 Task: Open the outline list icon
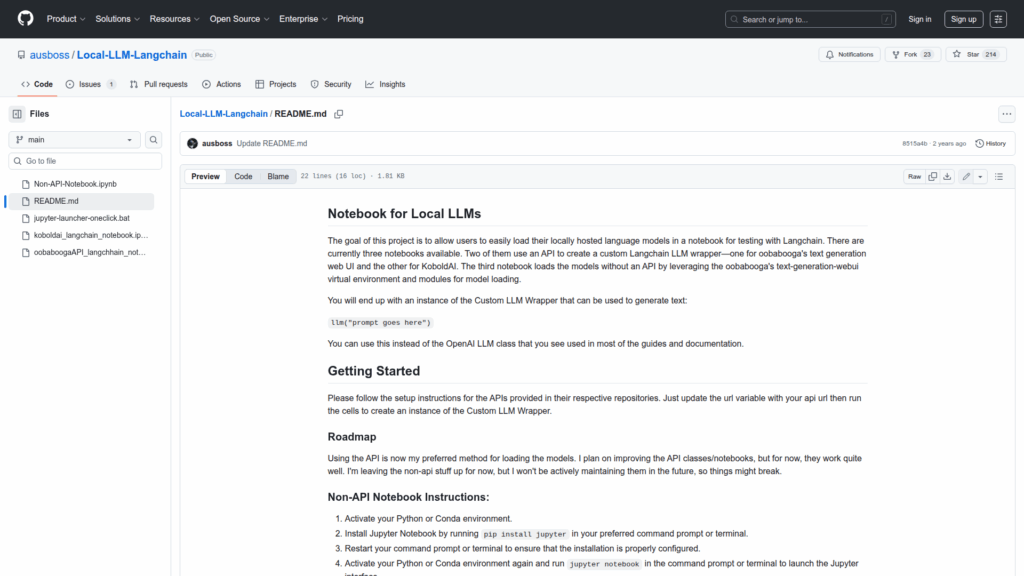[999, 176]
